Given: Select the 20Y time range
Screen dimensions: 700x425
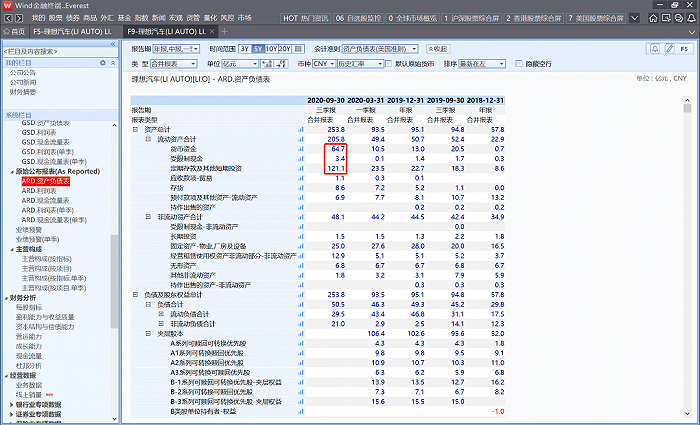Looking at the screenshot, I should pyautogui.click(x=285, y=49).
